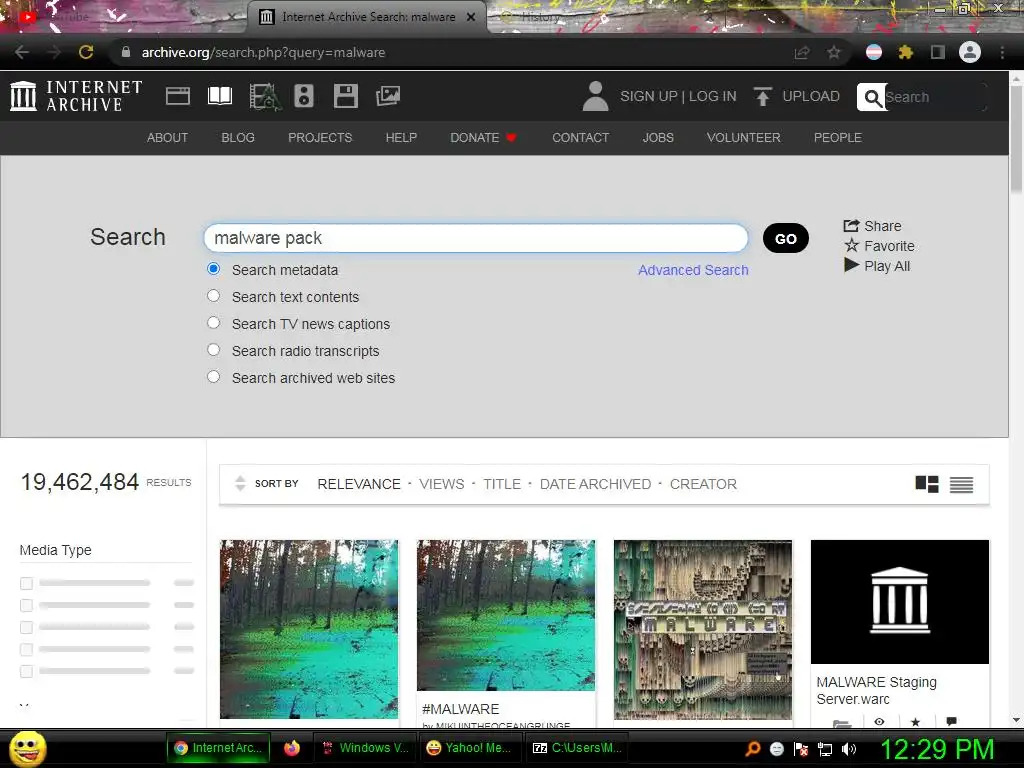Click the magnifier icon in top search box
This screenshot has width=1024, height=768.
(872, 97)
